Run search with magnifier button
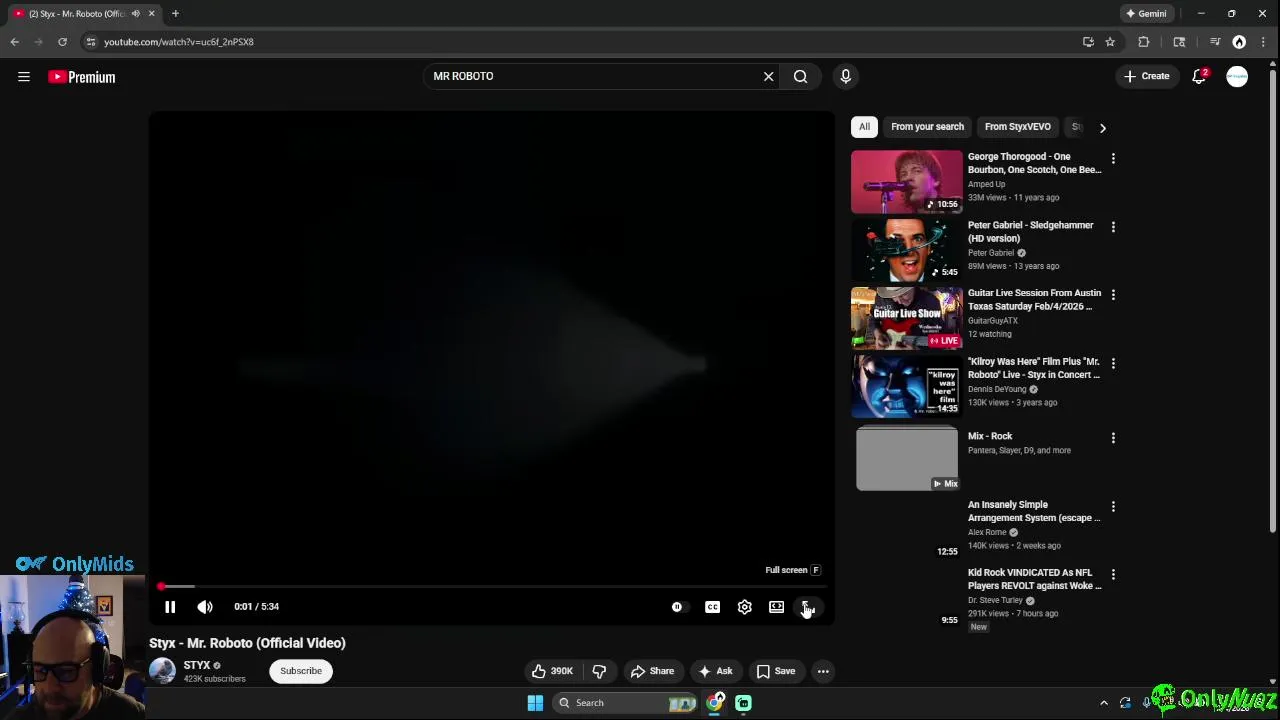Screen dimensions: 1280x720 [x=800, y=76]
